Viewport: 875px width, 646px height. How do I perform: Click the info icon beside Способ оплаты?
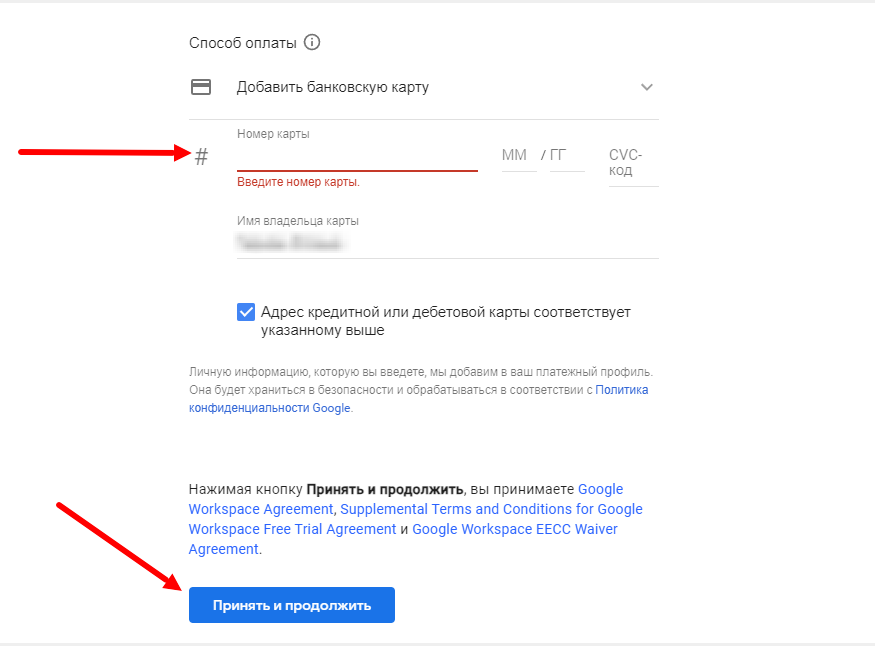click(312, 43)
